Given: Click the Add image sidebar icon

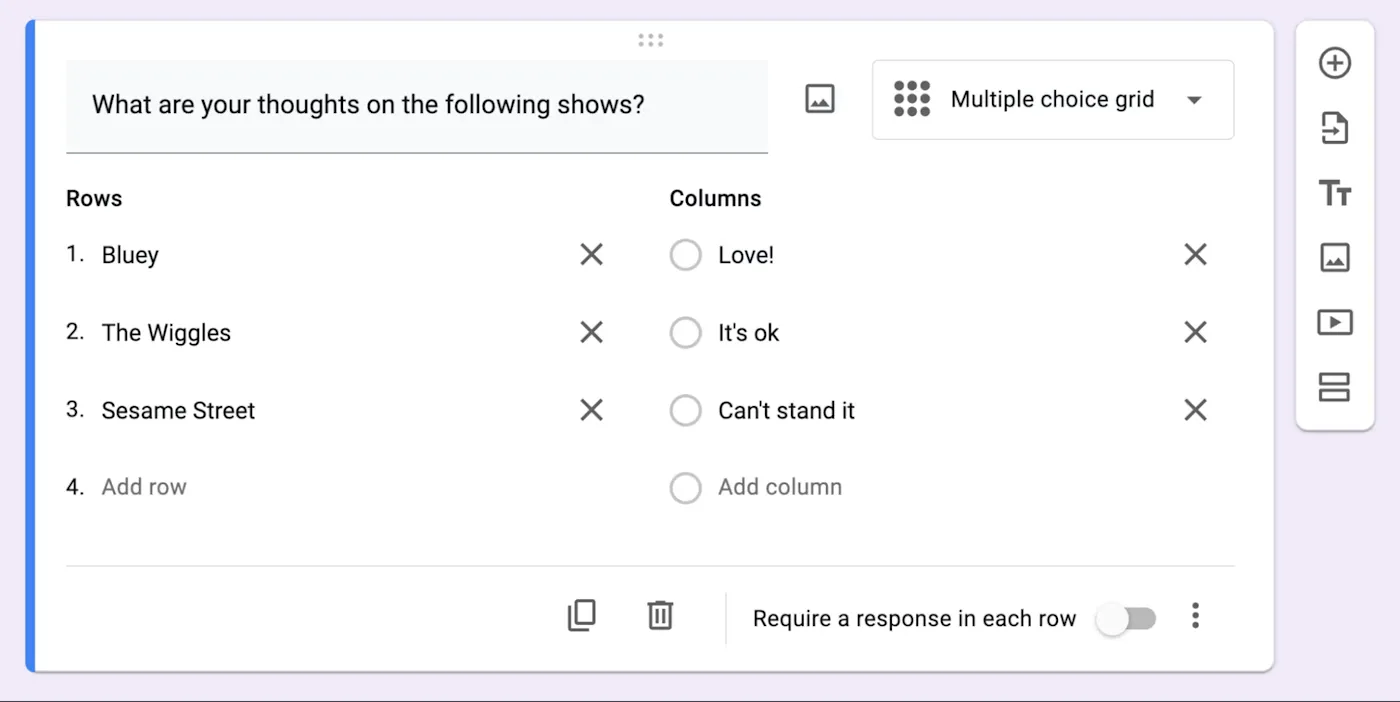Looking at the screenshot, I should point(1335,258).
